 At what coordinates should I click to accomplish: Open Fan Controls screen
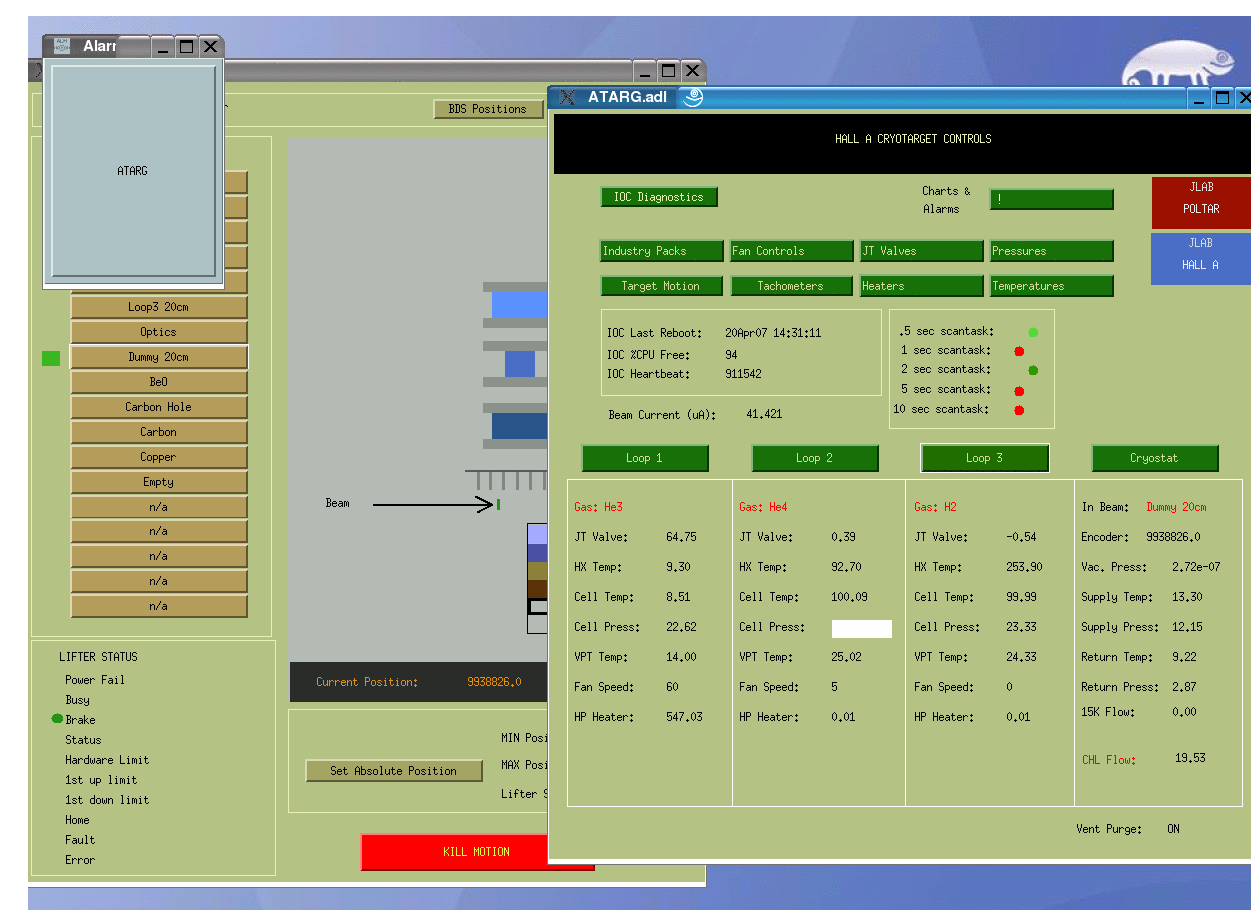pos(792,251)
